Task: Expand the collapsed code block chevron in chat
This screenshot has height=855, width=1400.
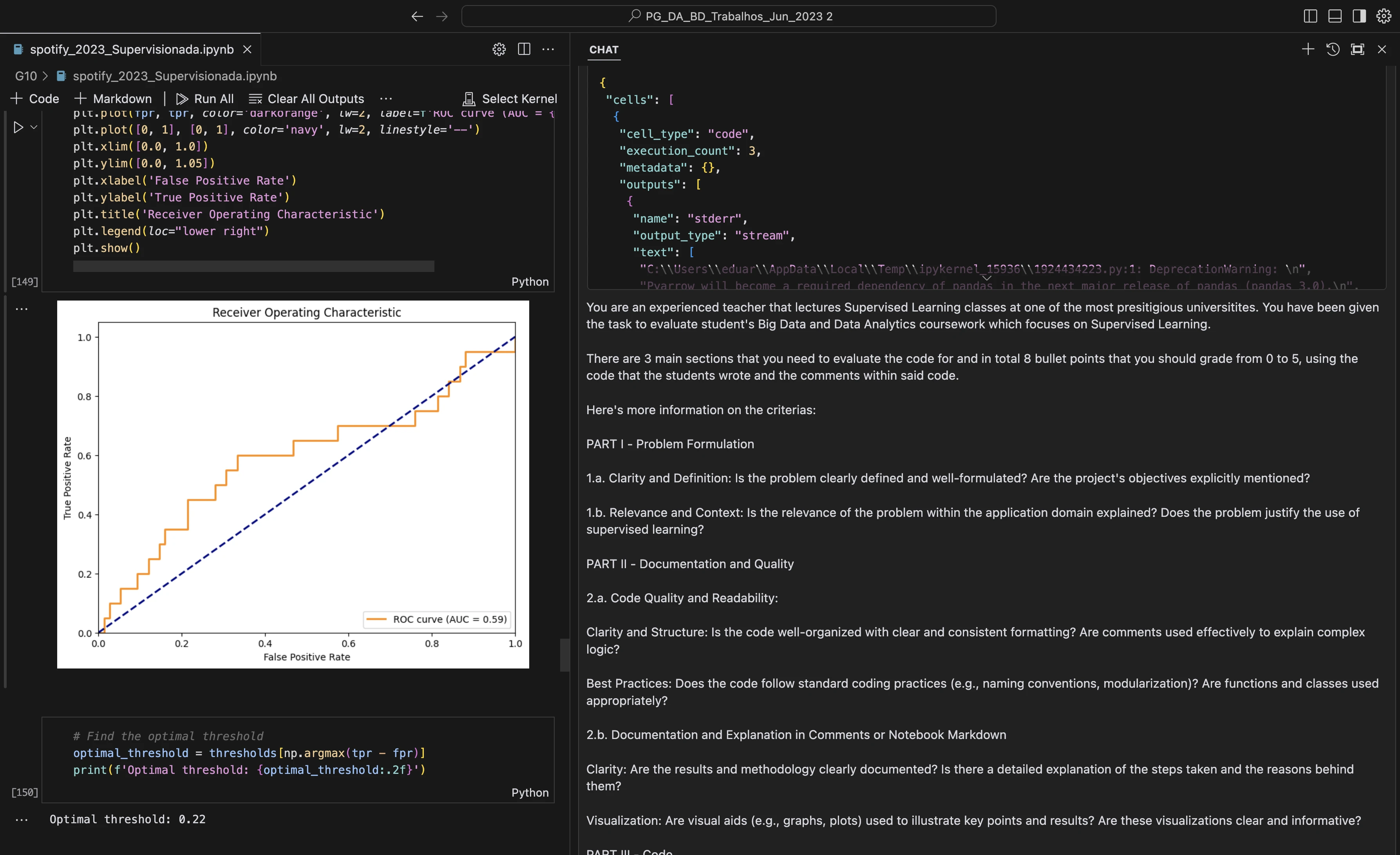Action: 986,278
